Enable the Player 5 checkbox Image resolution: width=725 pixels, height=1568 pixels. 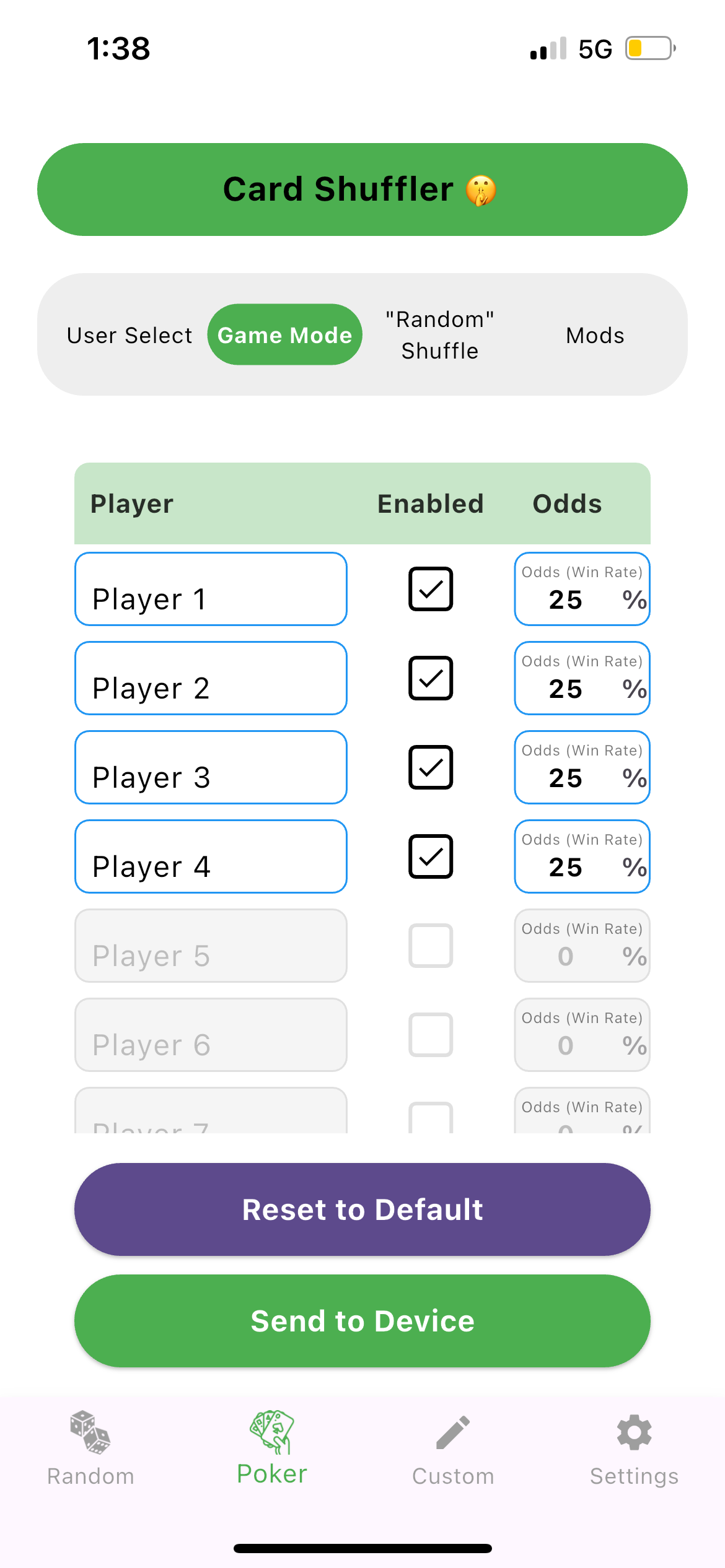431,946
